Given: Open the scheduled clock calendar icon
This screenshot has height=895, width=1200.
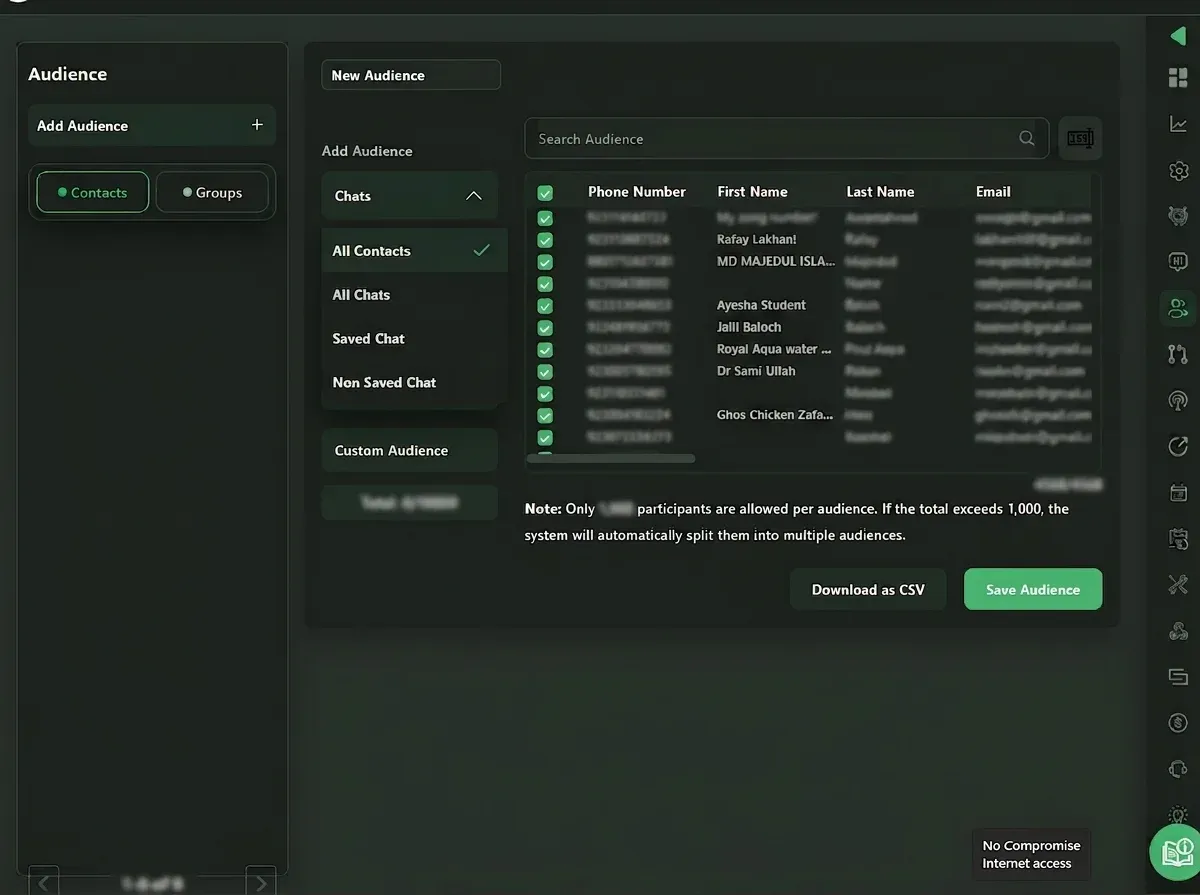Looking at the screenshot, I should pos(1178,538).
